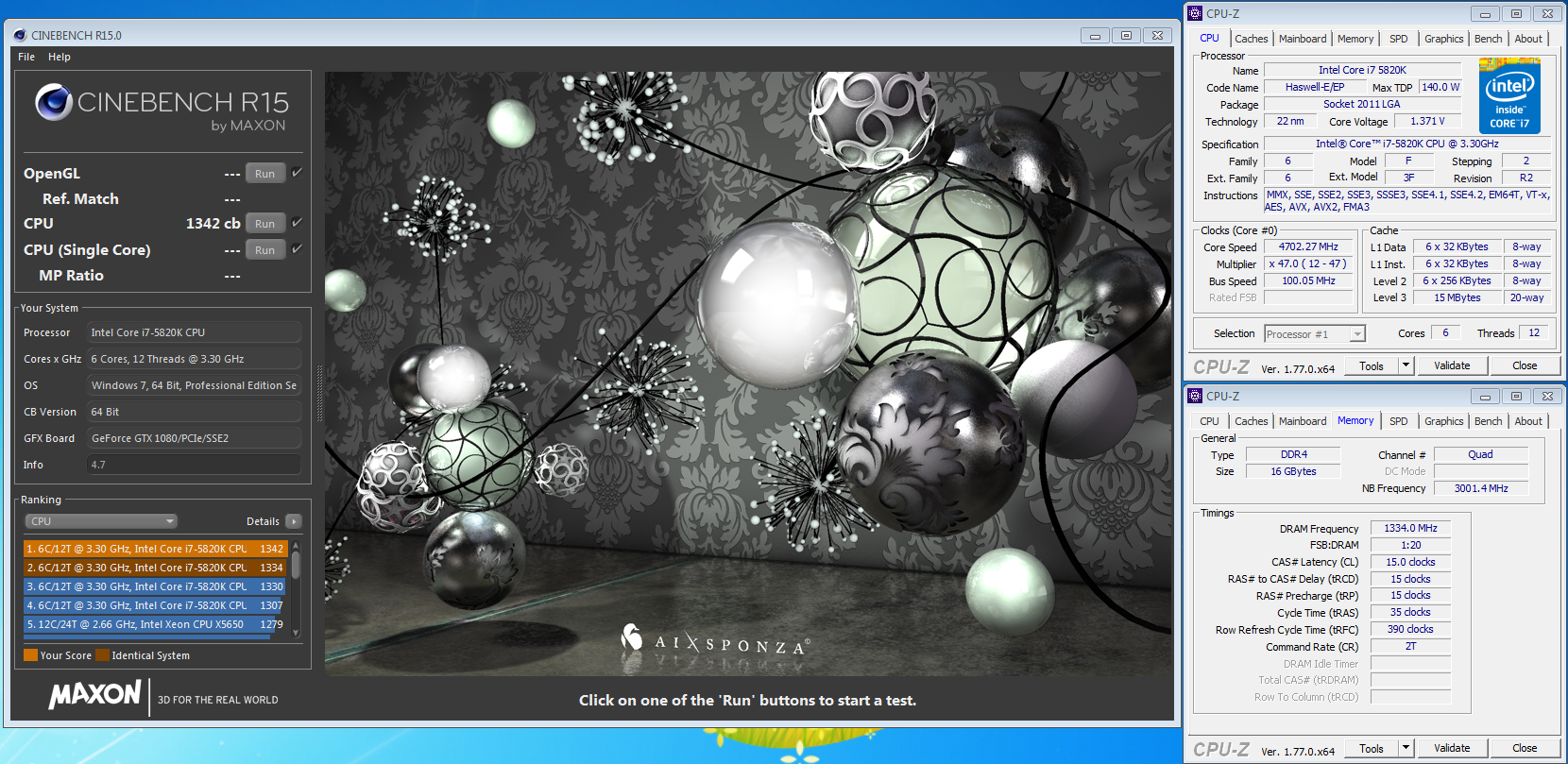Switch to Mainboard tab in top CPU-Z
This screenshot has height=764, width=1568.
click(x=1303, y=39)
